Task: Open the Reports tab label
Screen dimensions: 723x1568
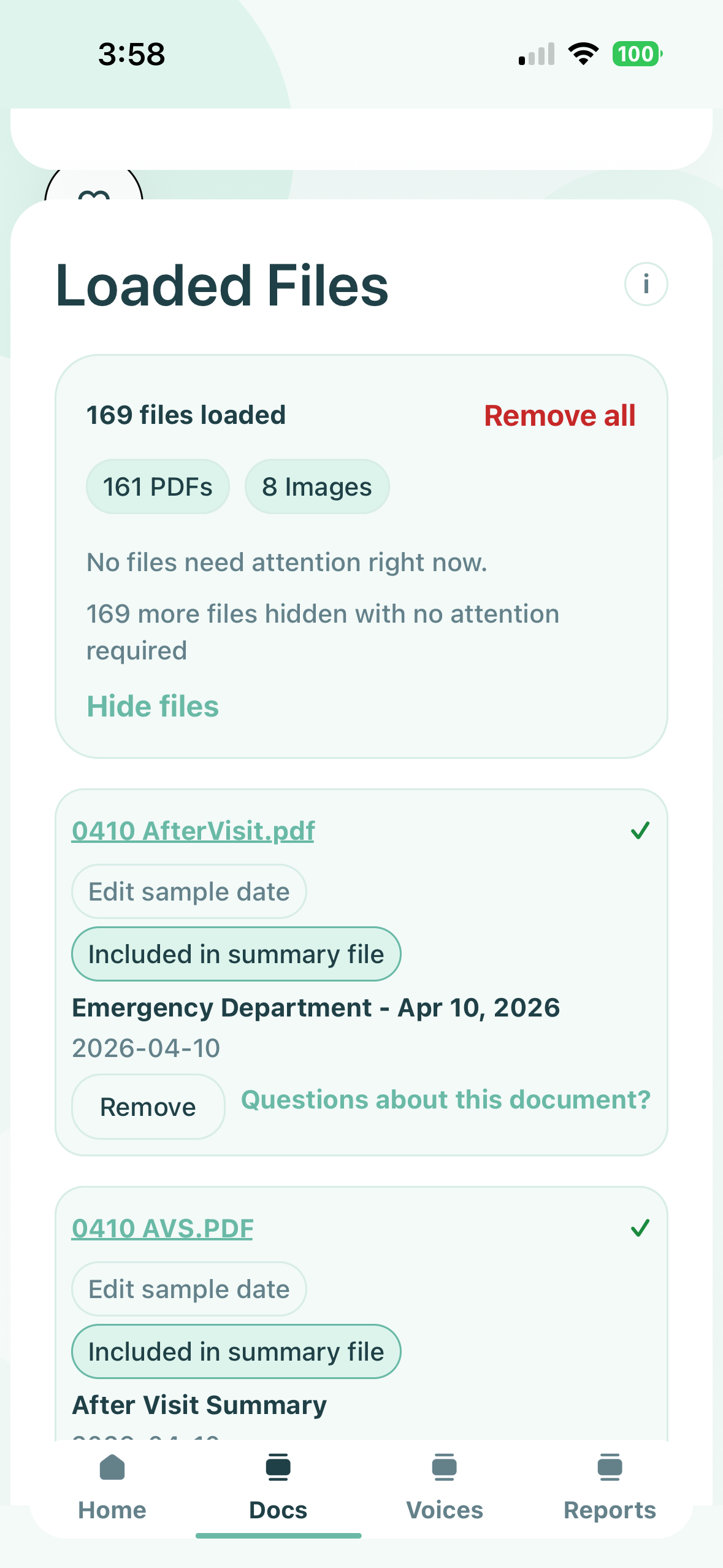Action: (610, 1510)
